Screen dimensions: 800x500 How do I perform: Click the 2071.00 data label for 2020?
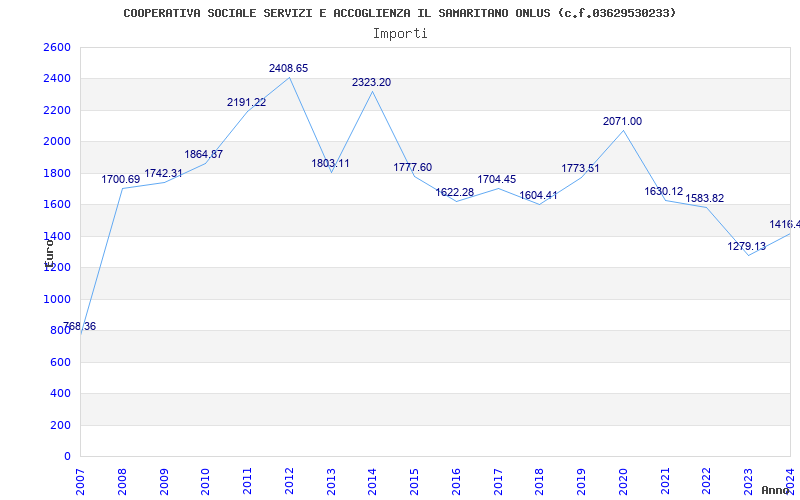click(x=622, y=121)
